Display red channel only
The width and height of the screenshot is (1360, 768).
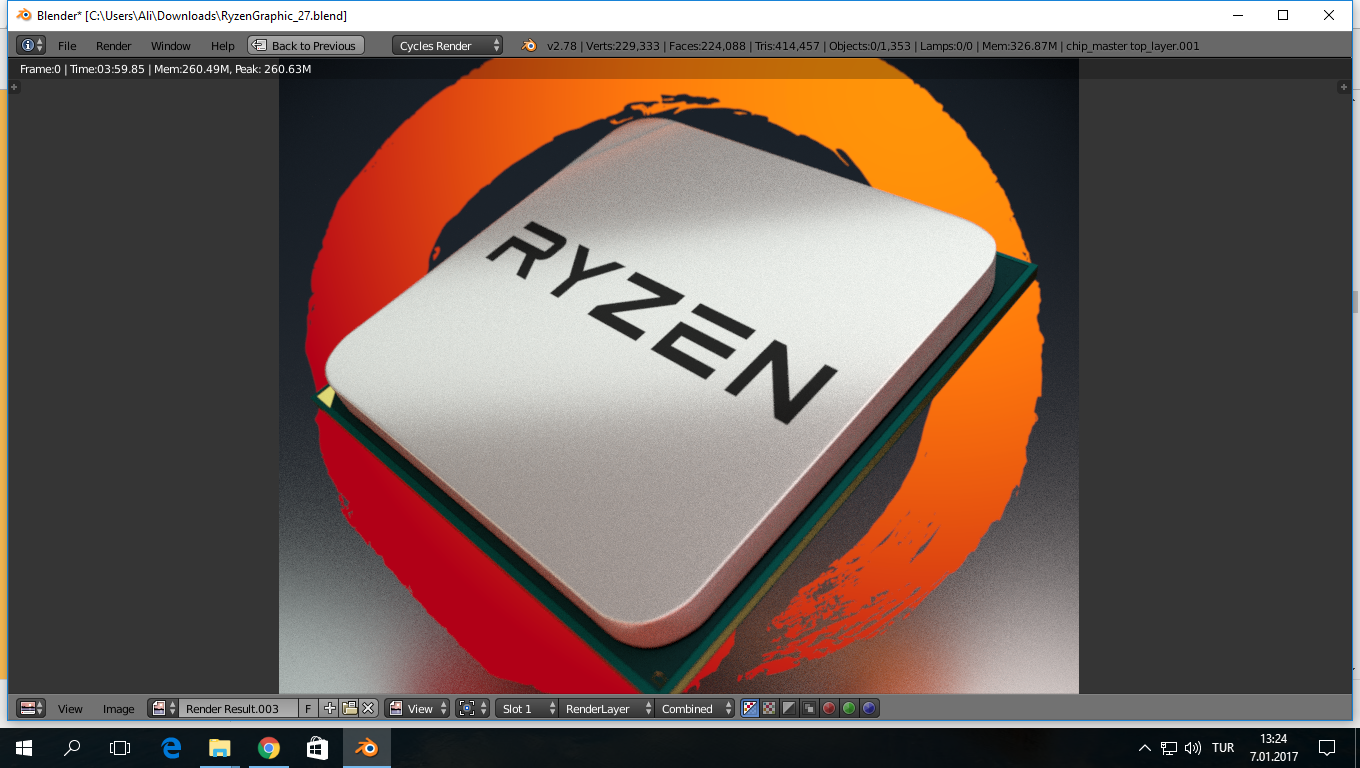pyautogui.click(x=829, y=708)
